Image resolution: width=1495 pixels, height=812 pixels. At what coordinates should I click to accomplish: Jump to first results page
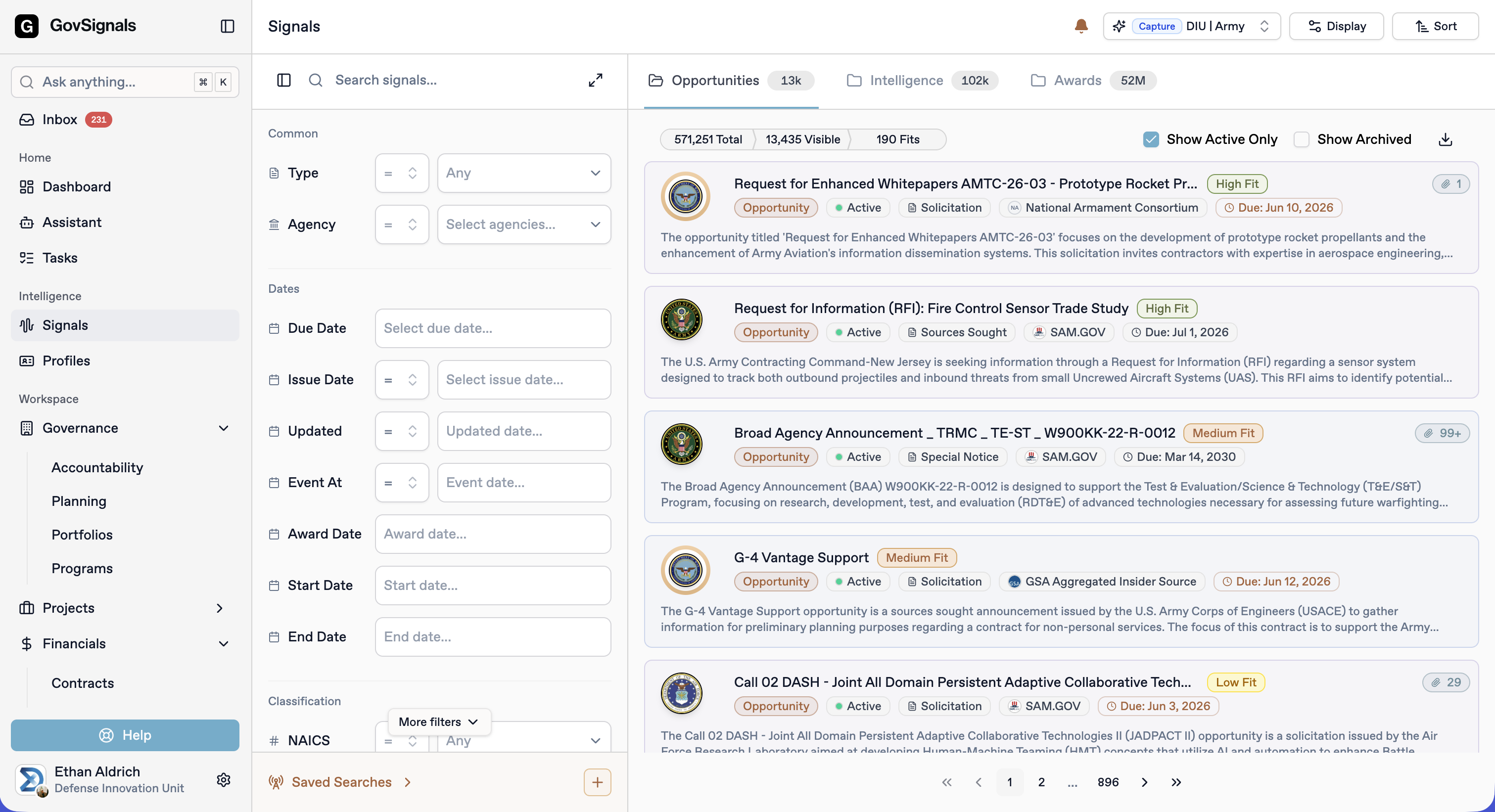click(x=946, y=782)
